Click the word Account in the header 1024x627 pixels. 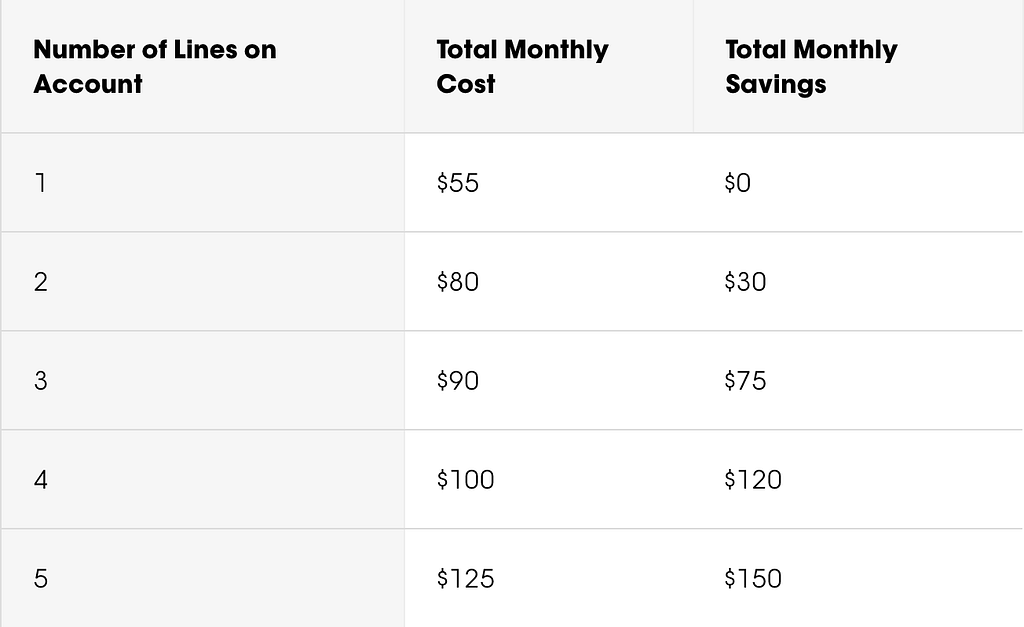[x=88, y=84]
